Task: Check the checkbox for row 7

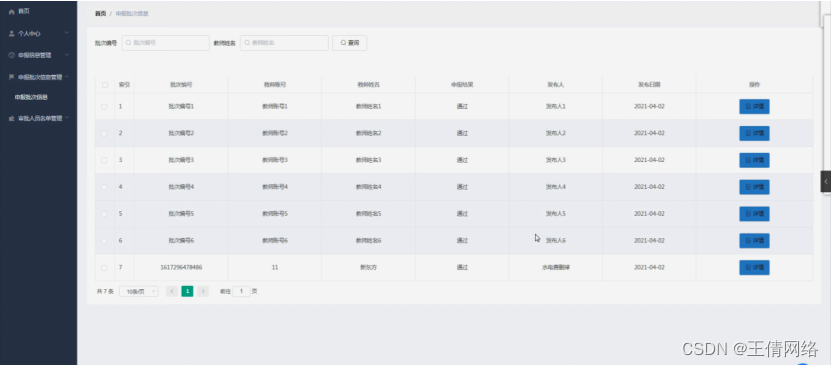Action: [x=104, y=268]
